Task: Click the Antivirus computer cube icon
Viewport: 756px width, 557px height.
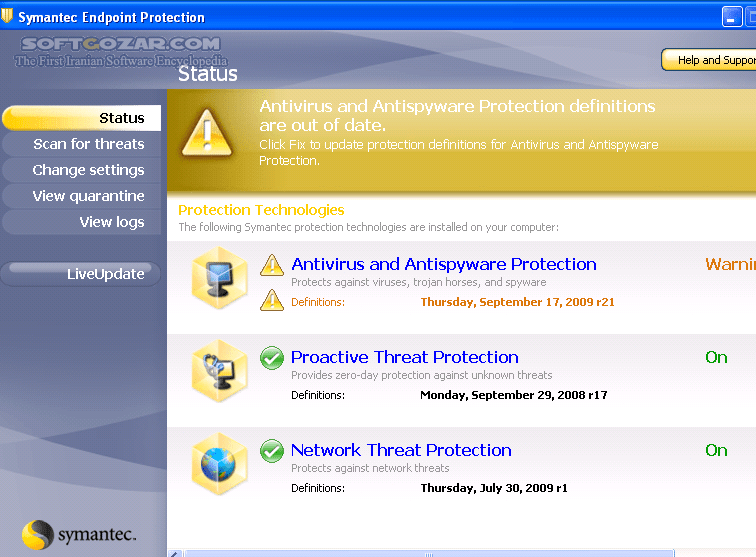Action: click(x=219, y=278)
